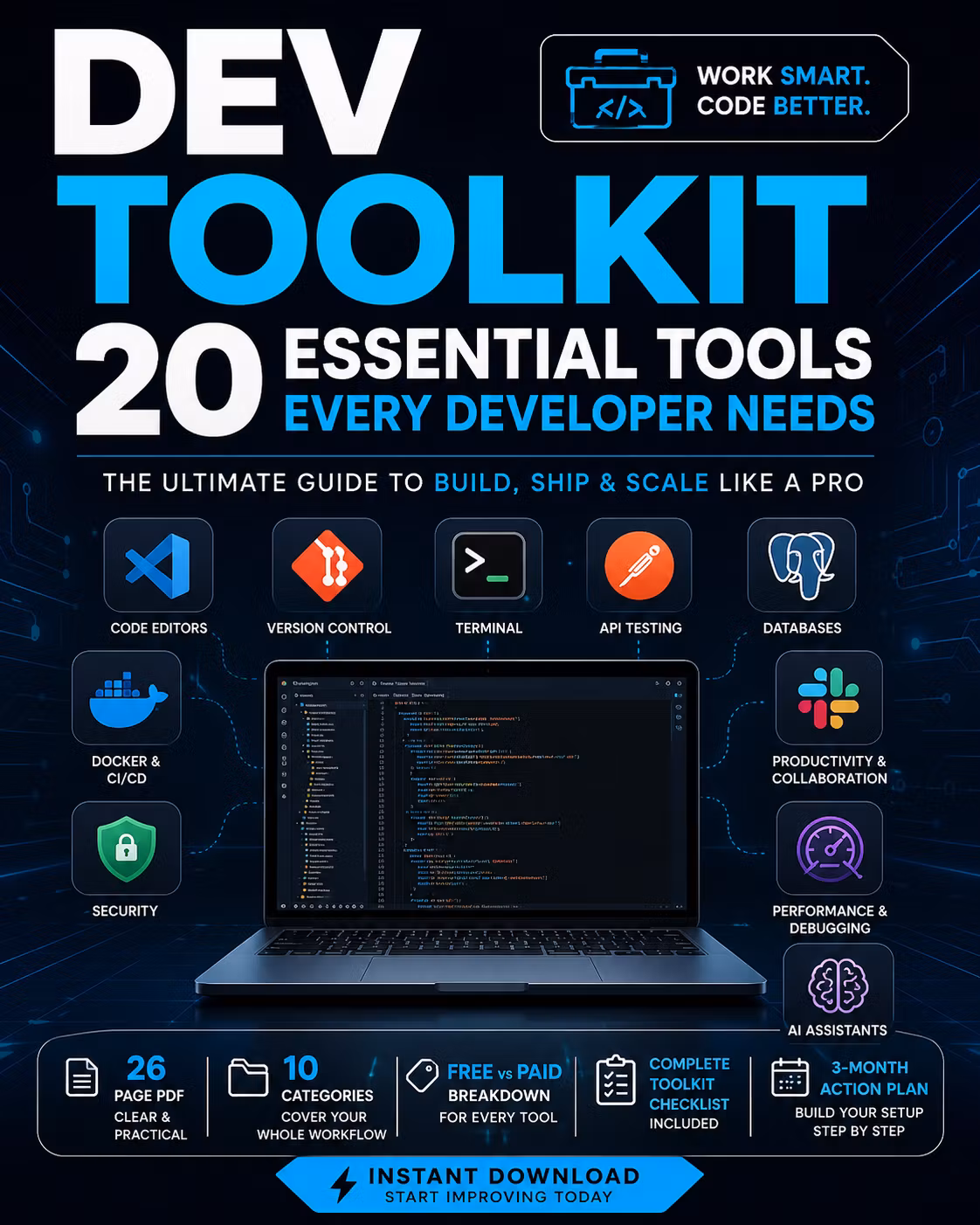The height and width of the screenshot is (1225, 980).
Task: Click "START IMPROVING TODAY" text
Action: 499,1197
